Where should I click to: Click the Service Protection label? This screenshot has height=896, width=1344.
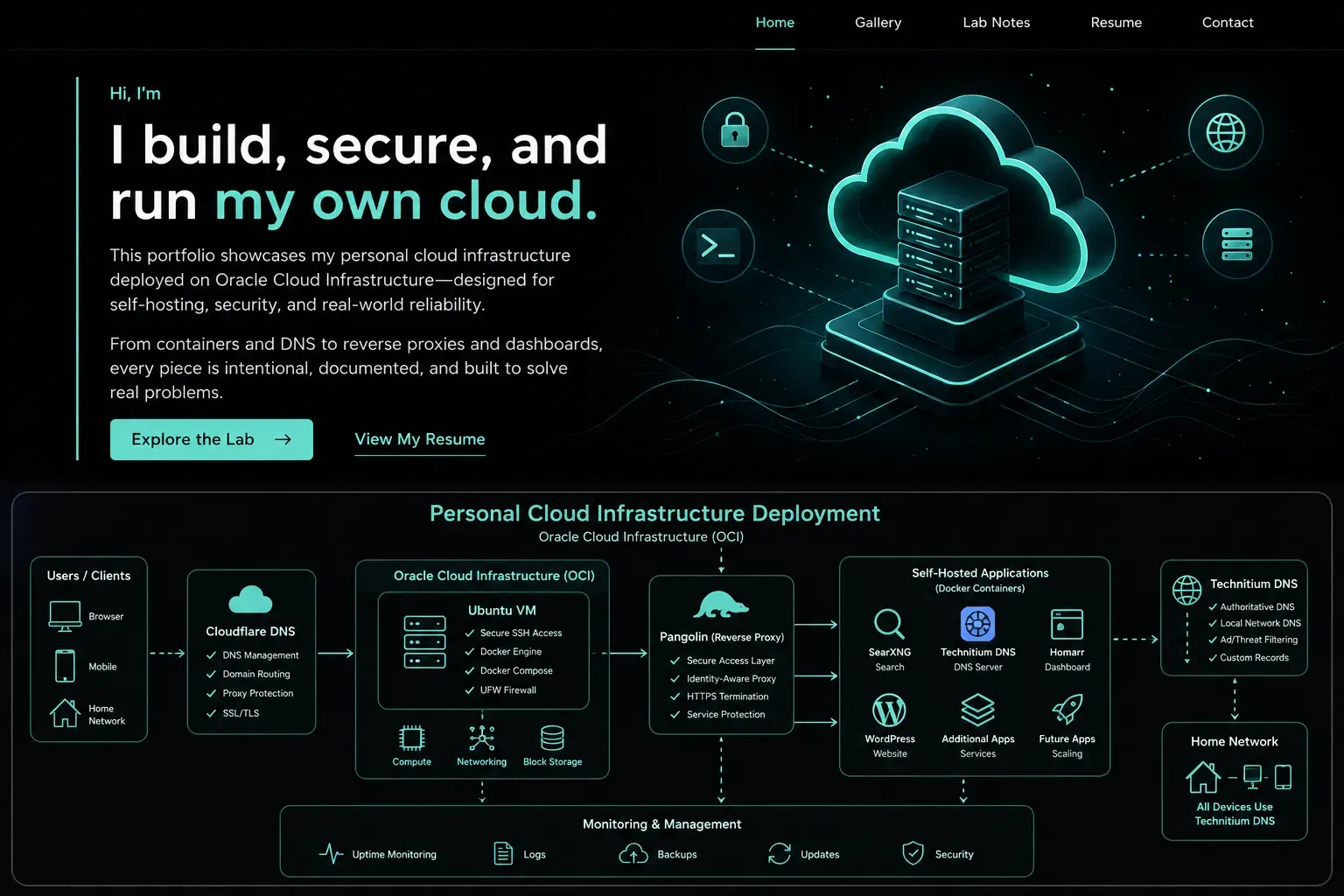[x=725, y=715]
